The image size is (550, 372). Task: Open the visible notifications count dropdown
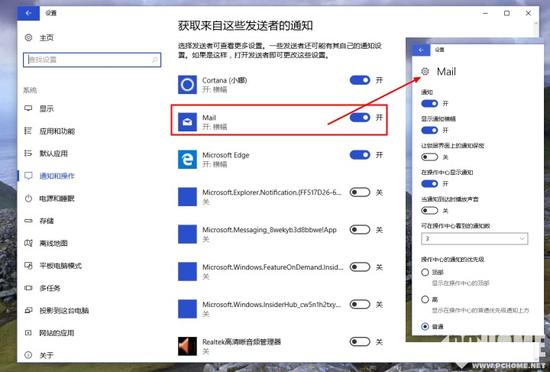tap(475, 239)
